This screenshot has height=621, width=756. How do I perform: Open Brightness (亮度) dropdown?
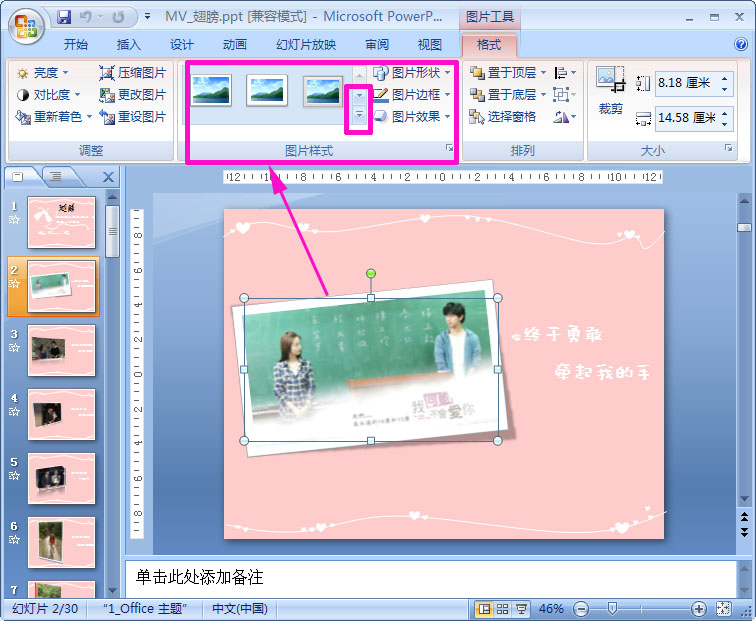point(42,73)
